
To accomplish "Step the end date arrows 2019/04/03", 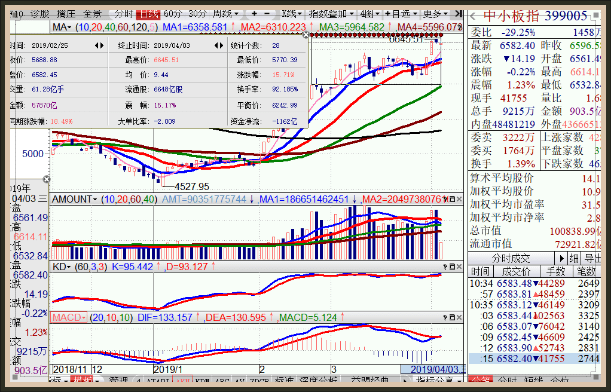I will coord(219,46).
